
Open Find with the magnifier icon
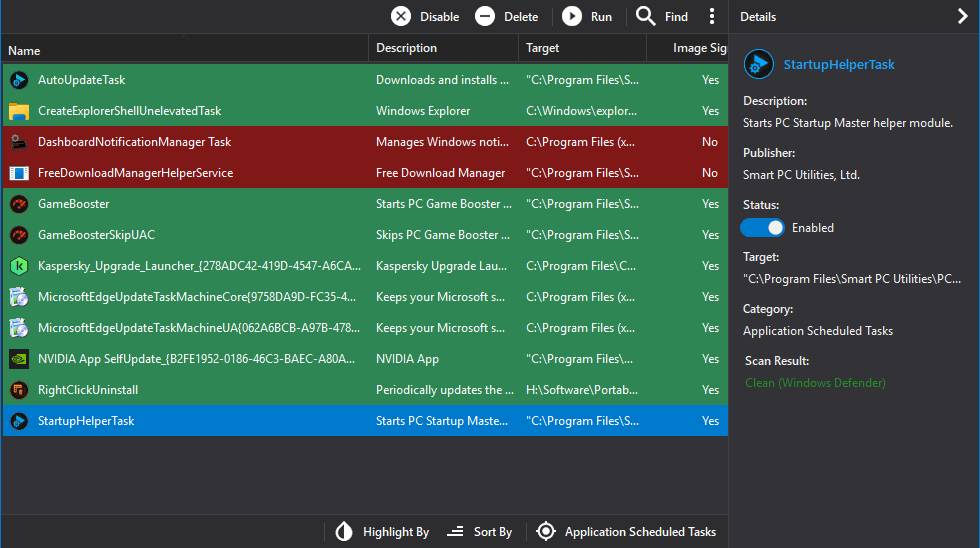pos(646,16)
